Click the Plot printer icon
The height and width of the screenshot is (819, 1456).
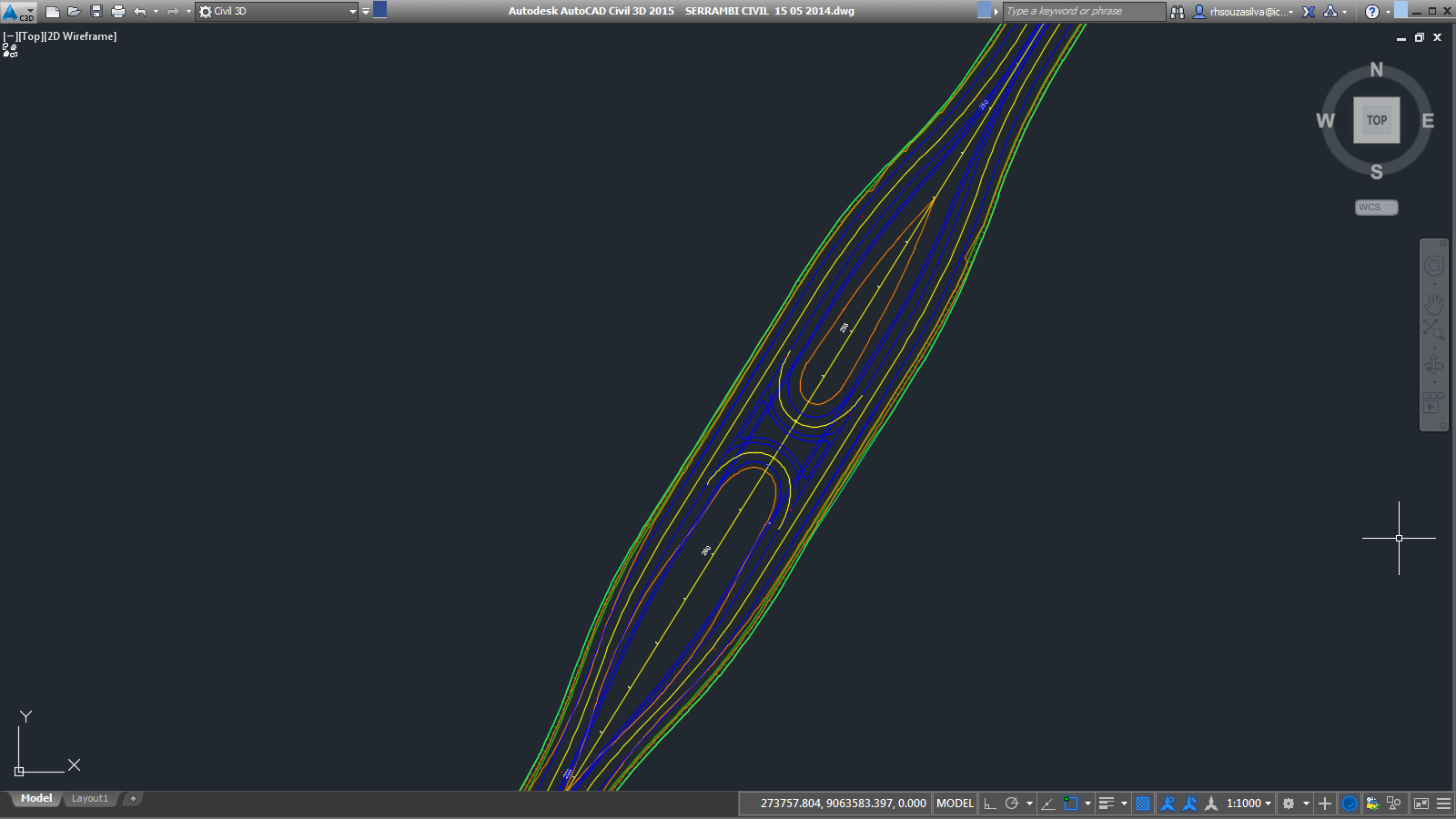118,12
